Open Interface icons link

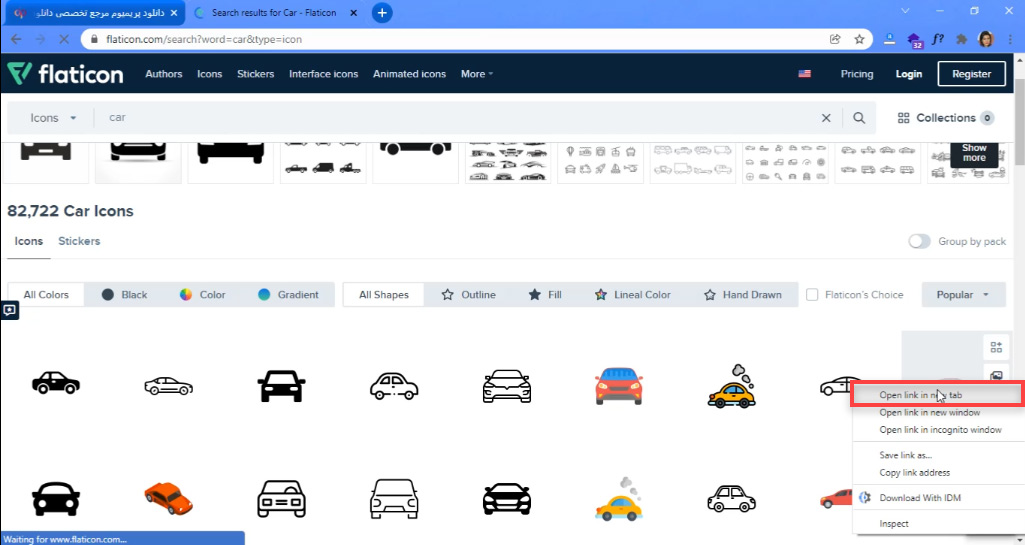point(324,74)
